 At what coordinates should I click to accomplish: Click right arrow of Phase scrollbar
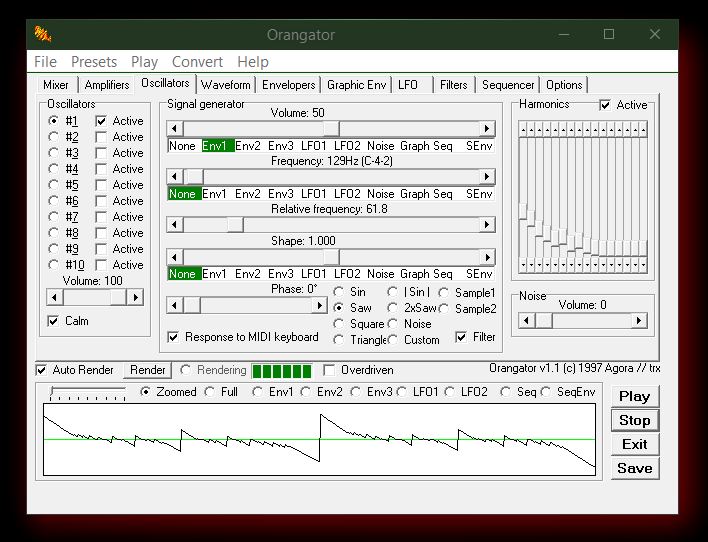[x=319, y=305]
